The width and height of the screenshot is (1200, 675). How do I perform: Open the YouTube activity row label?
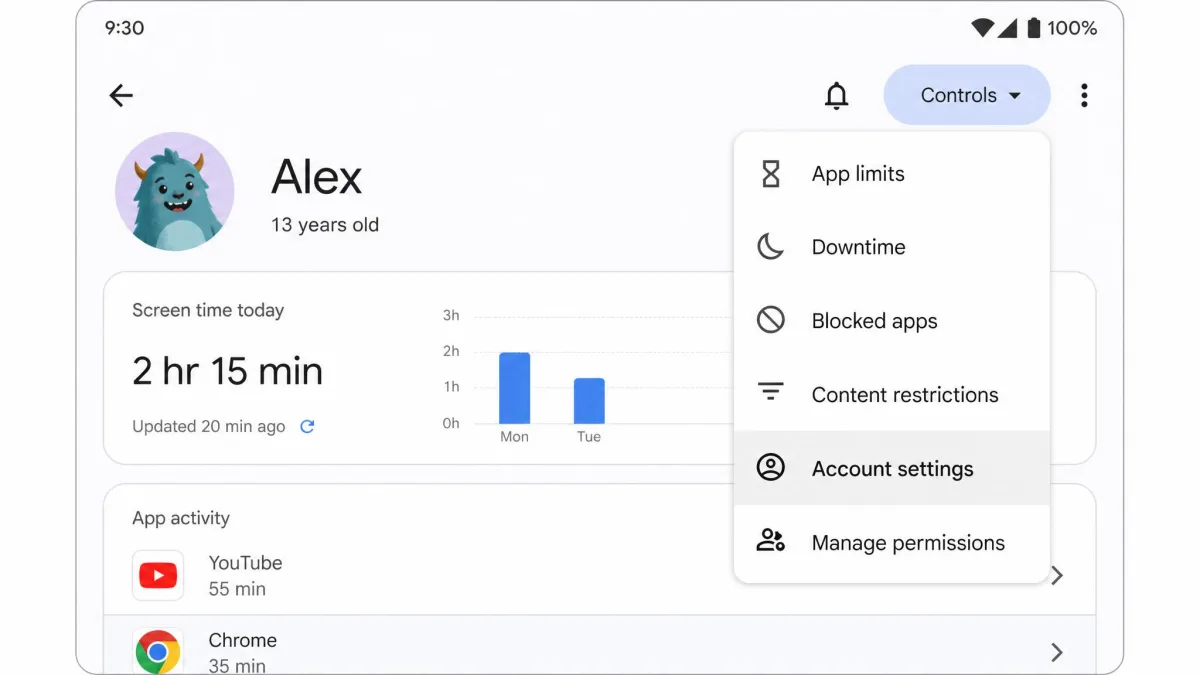[245, 563]
